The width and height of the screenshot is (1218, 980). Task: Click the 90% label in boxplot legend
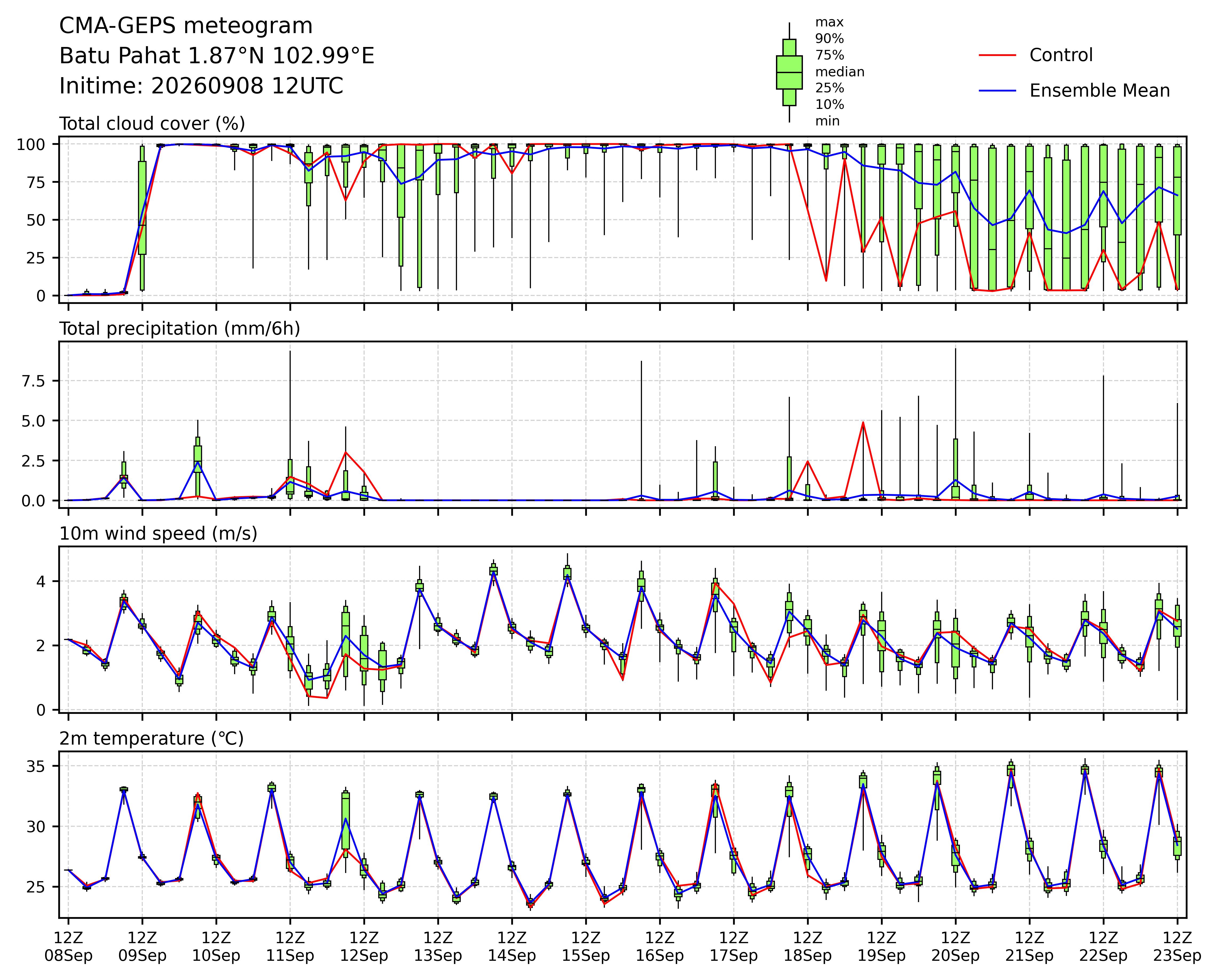829,39
